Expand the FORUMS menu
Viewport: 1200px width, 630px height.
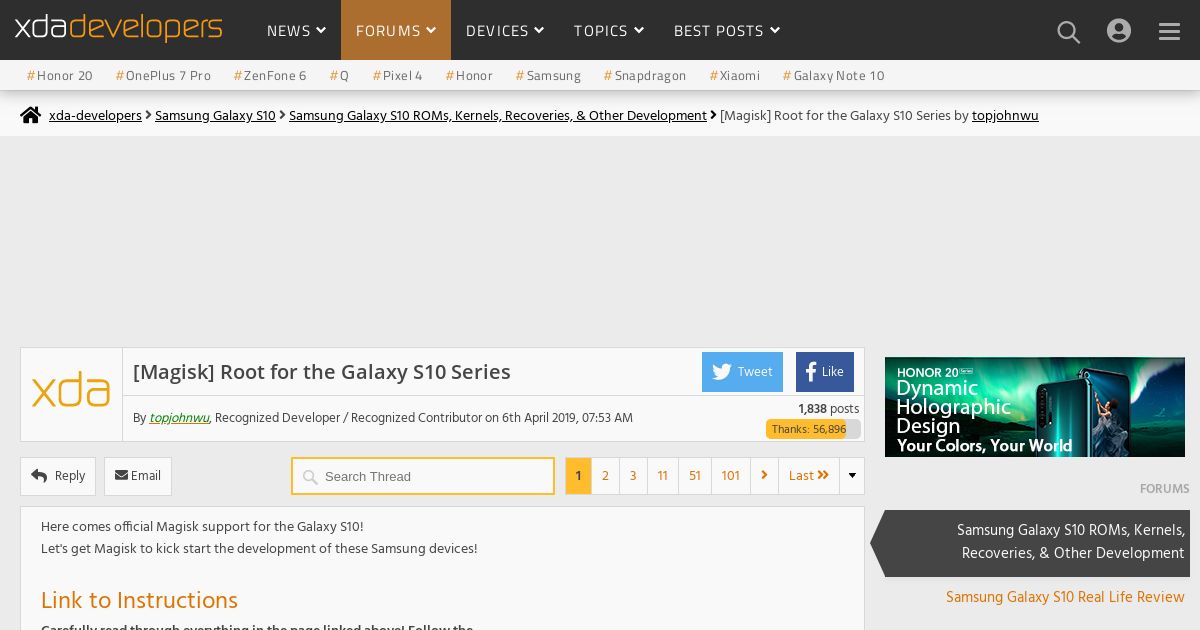pos(396,31)
